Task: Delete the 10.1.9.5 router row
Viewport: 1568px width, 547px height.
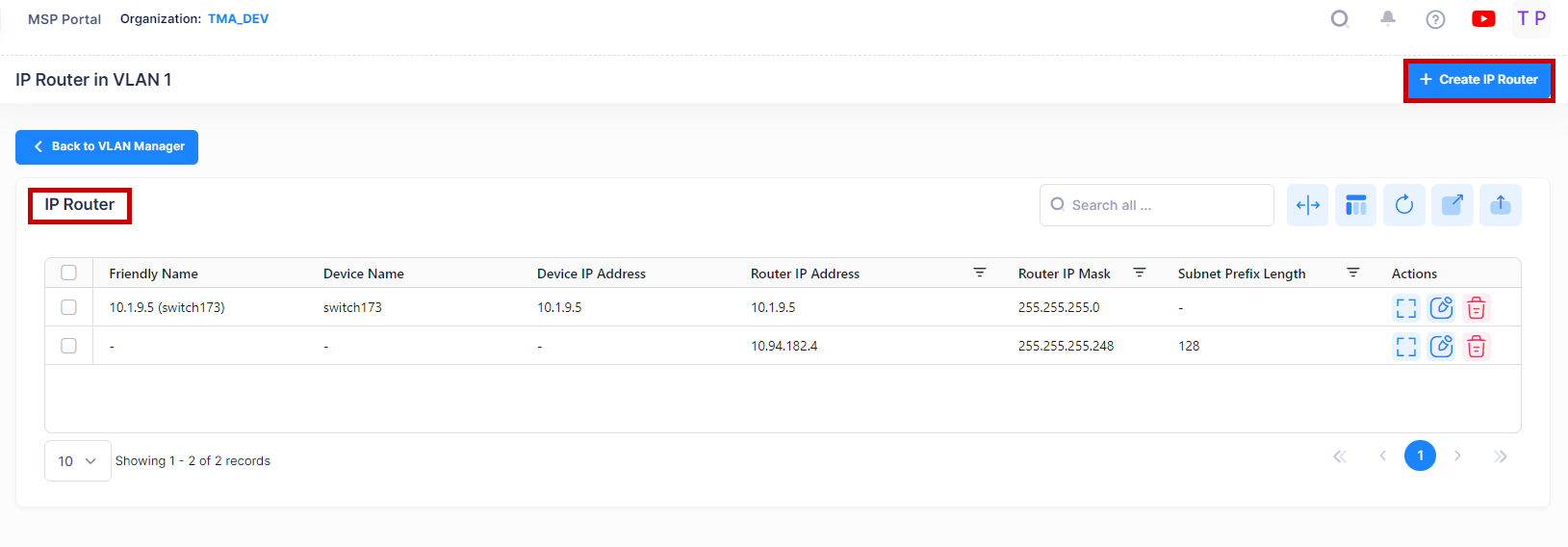Action: tap(1476, 308)
